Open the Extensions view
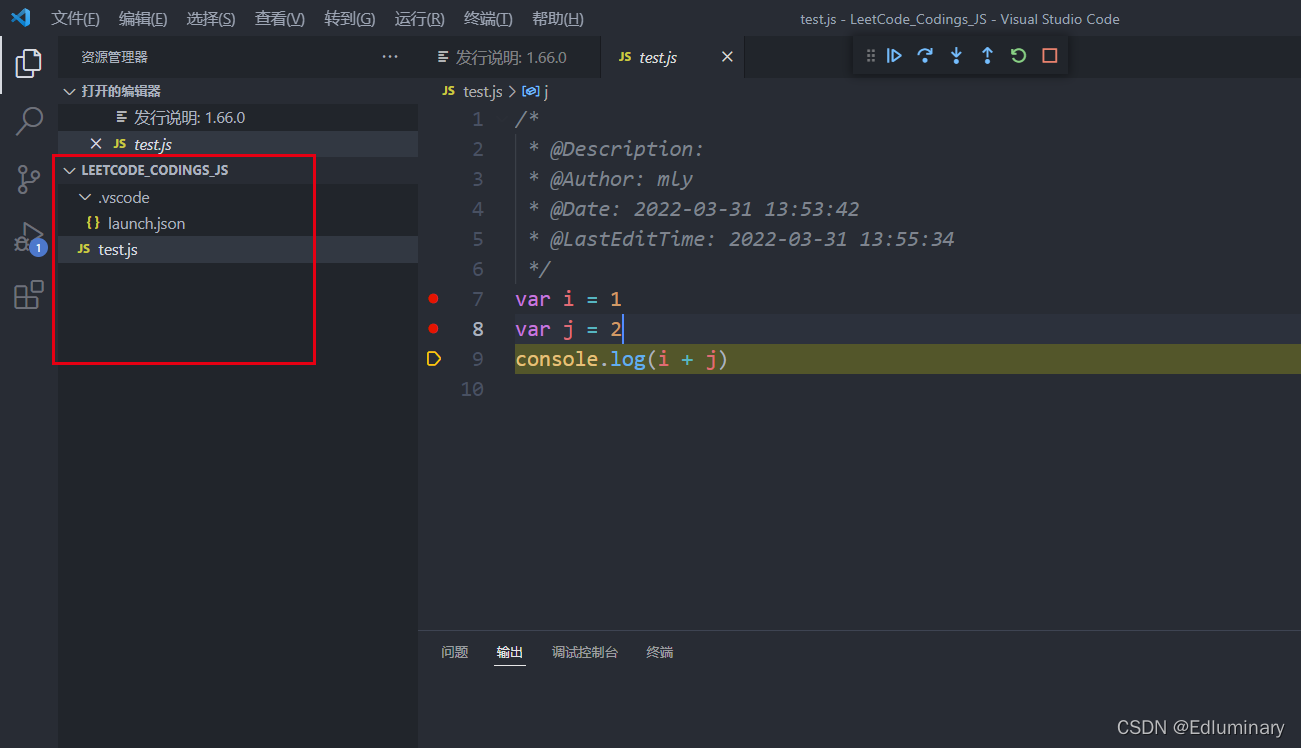1301x748 pixels. point(28,295)
